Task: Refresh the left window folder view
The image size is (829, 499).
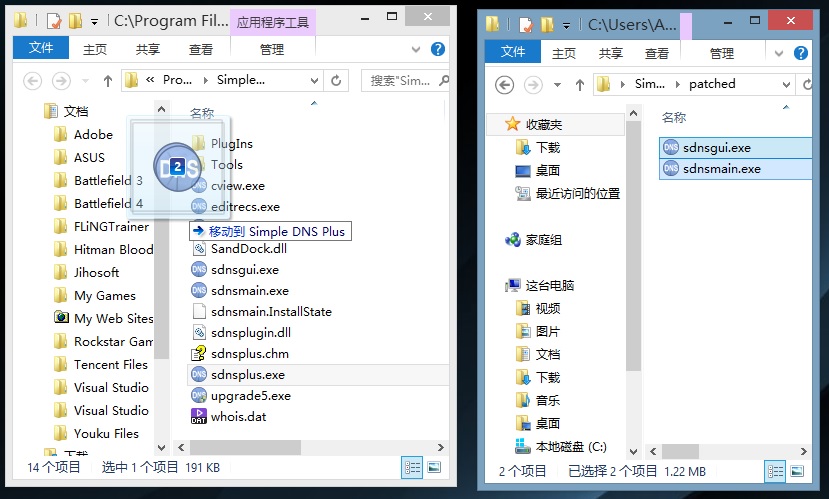Action: coord(336,80)
